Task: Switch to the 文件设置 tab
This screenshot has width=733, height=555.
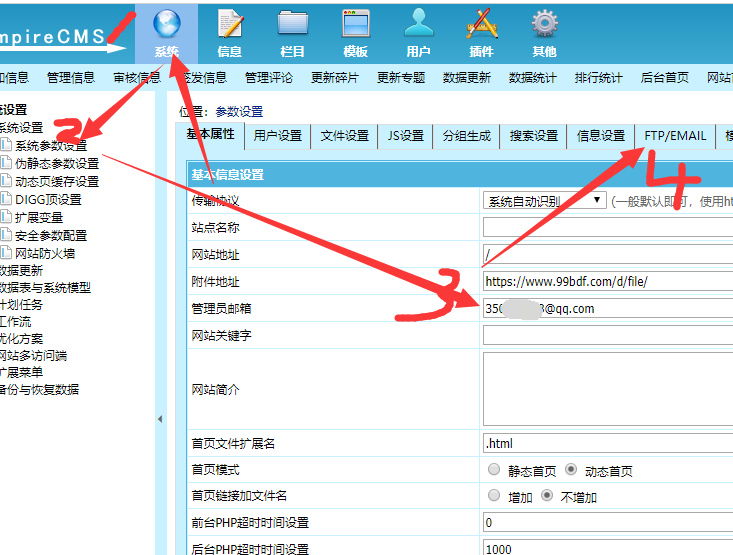Action: tap(344, 136)
